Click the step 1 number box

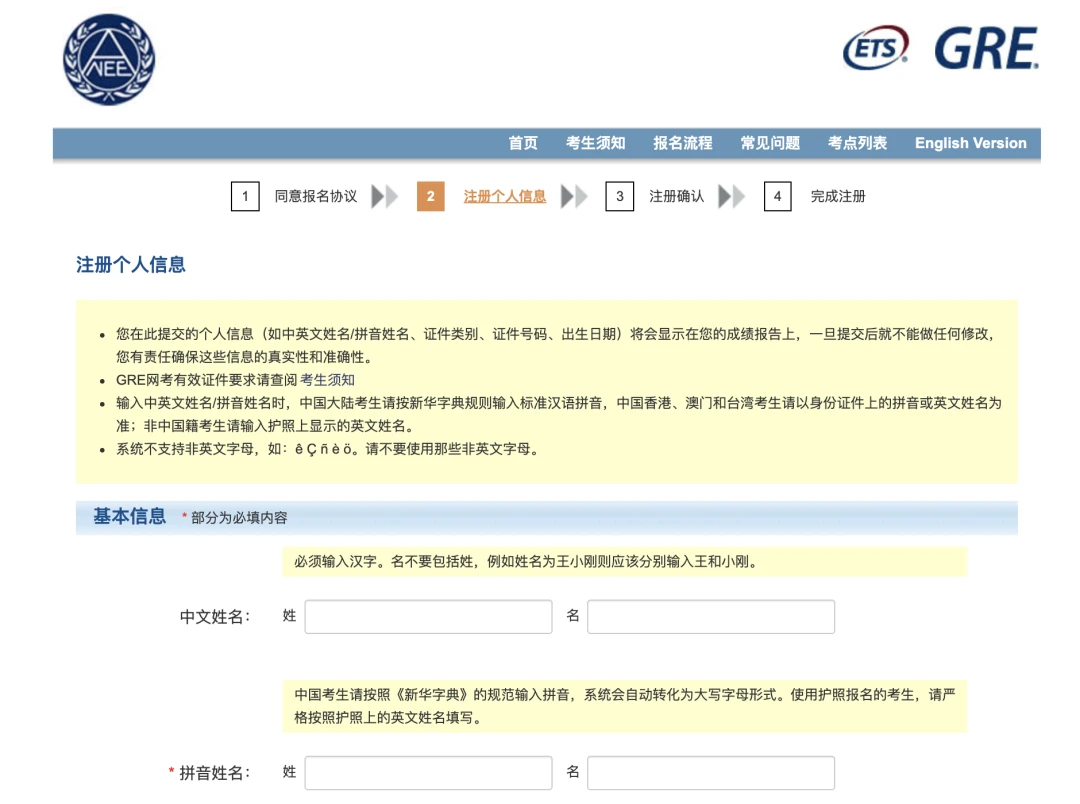245,196
